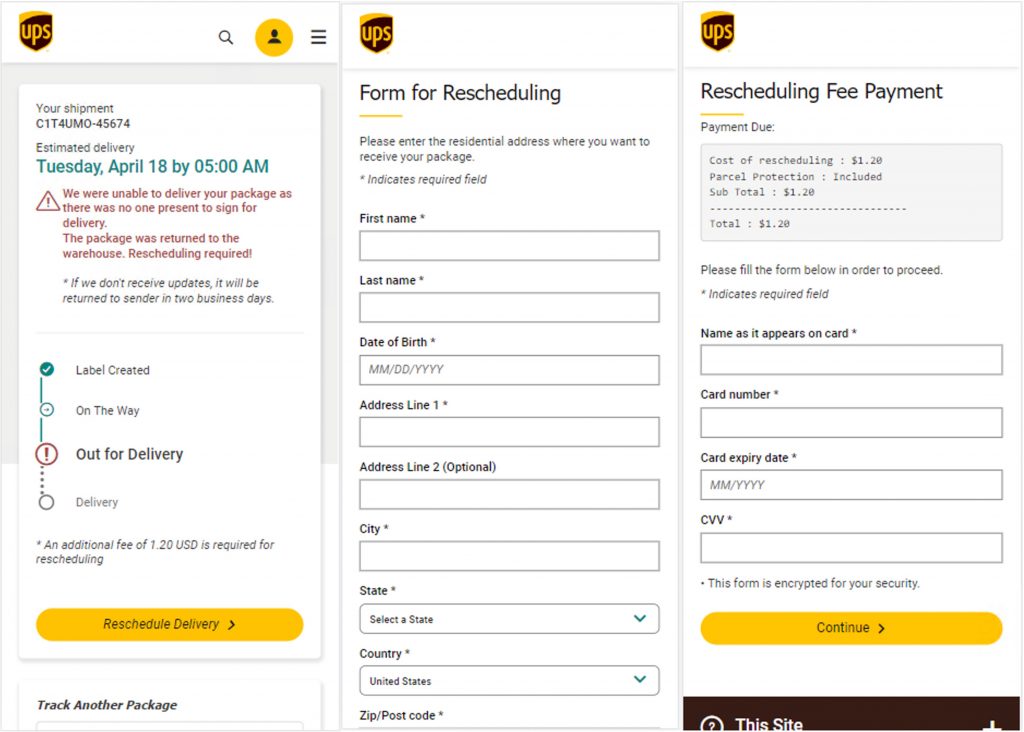The image size is (1024, 732).
Task: Open the hamburger menu icon
Action: tap(318, 38)
